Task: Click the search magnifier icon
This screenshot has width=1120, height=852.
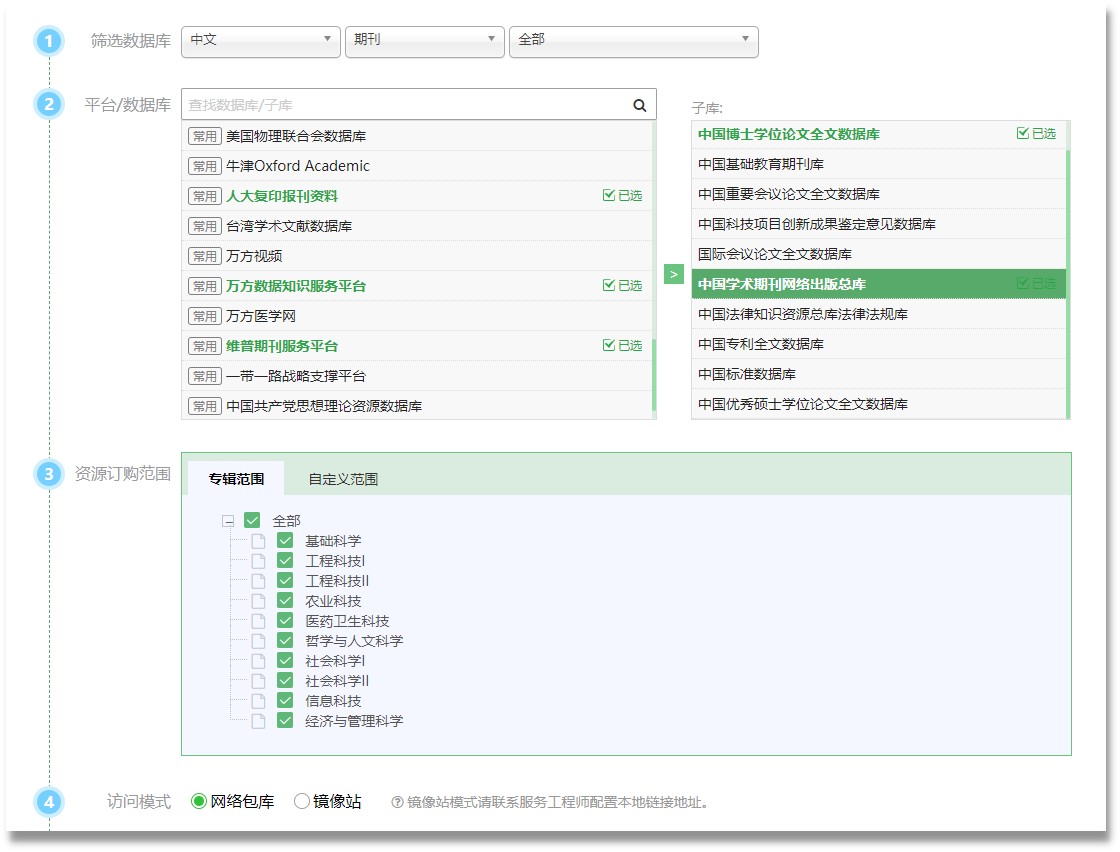Action: pos(638,104)
